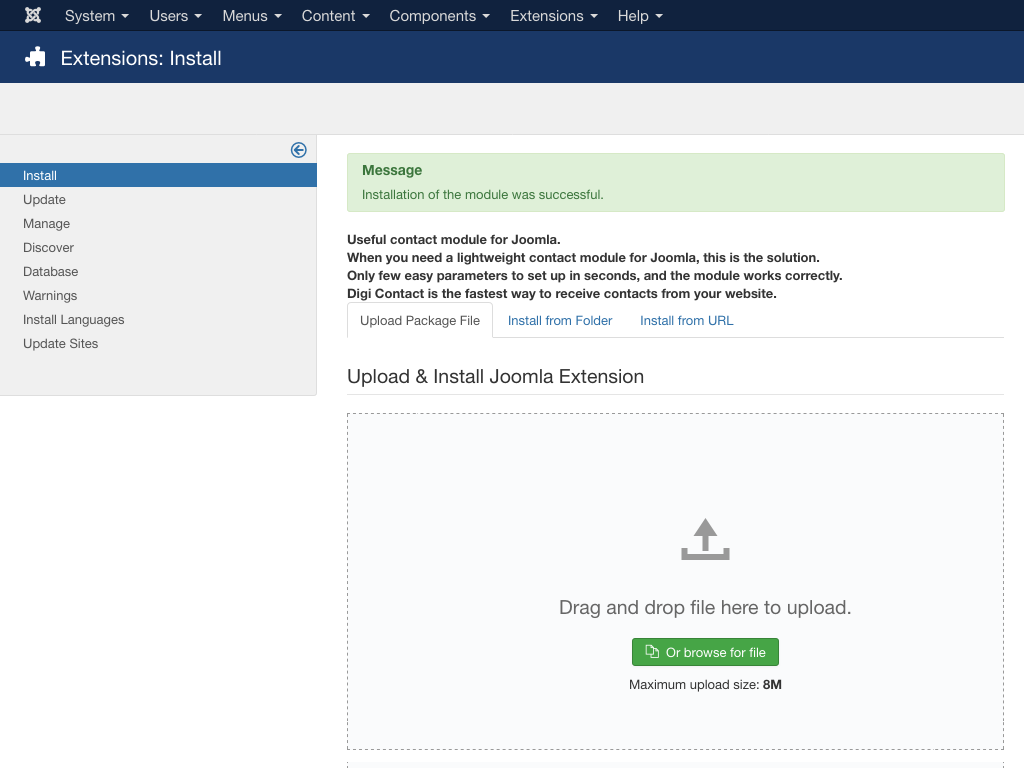Viewport: 1024px width, 768px height.
Task: Click the drag and drop upload area
Action: point(675,581)
